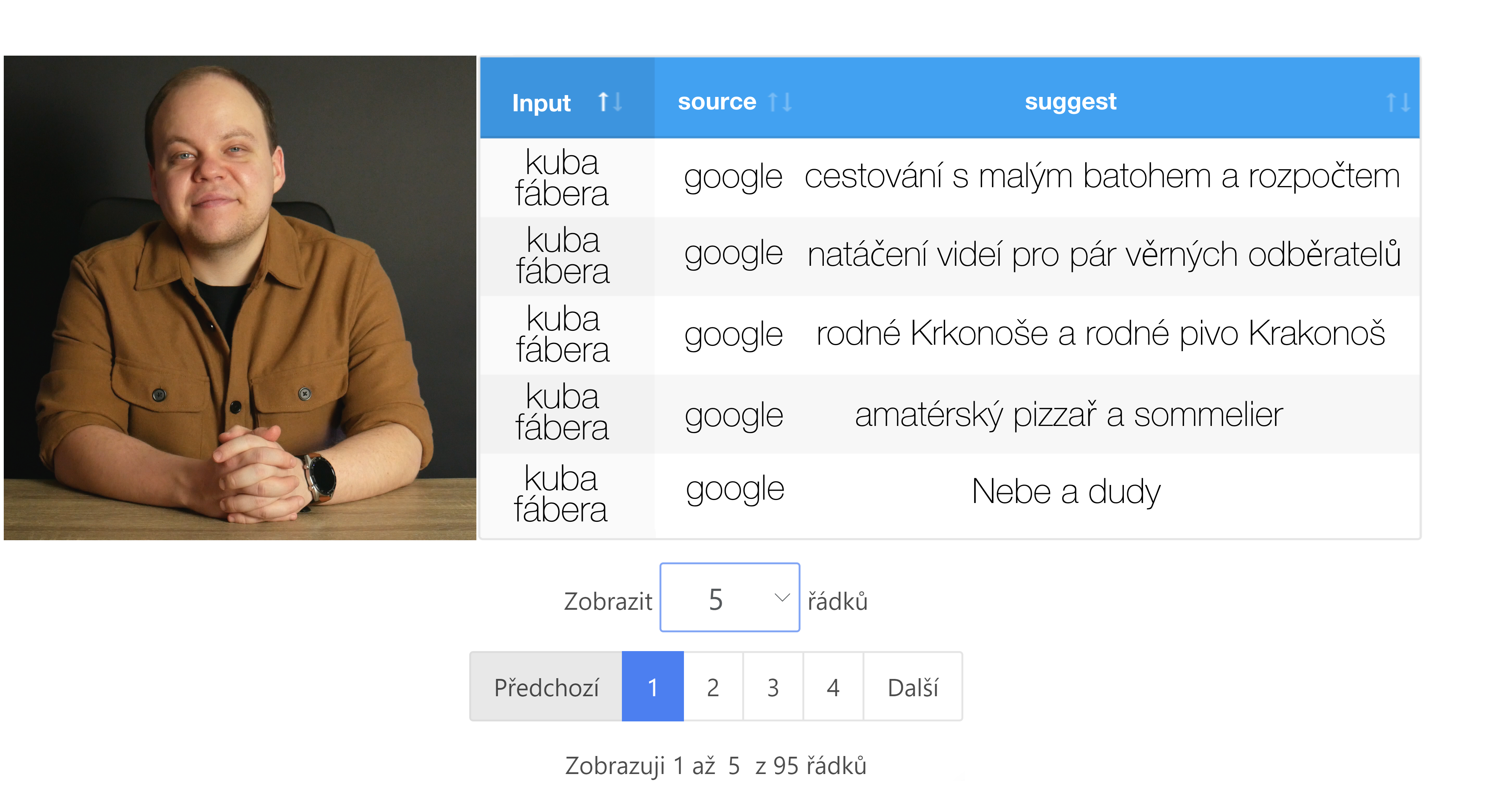The height and width of the screenshot is (812, 1504).
Task: Click the source column header label
Action: pyautogui.click(x=716, y=101)
